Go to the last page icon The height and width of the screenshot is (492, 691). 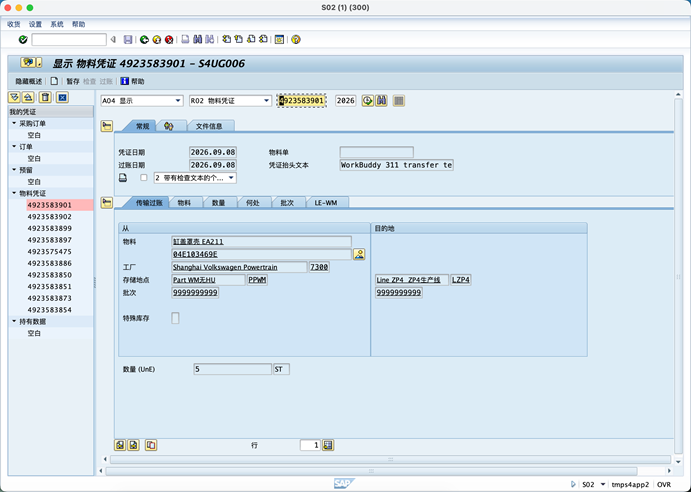click(264, 40)
